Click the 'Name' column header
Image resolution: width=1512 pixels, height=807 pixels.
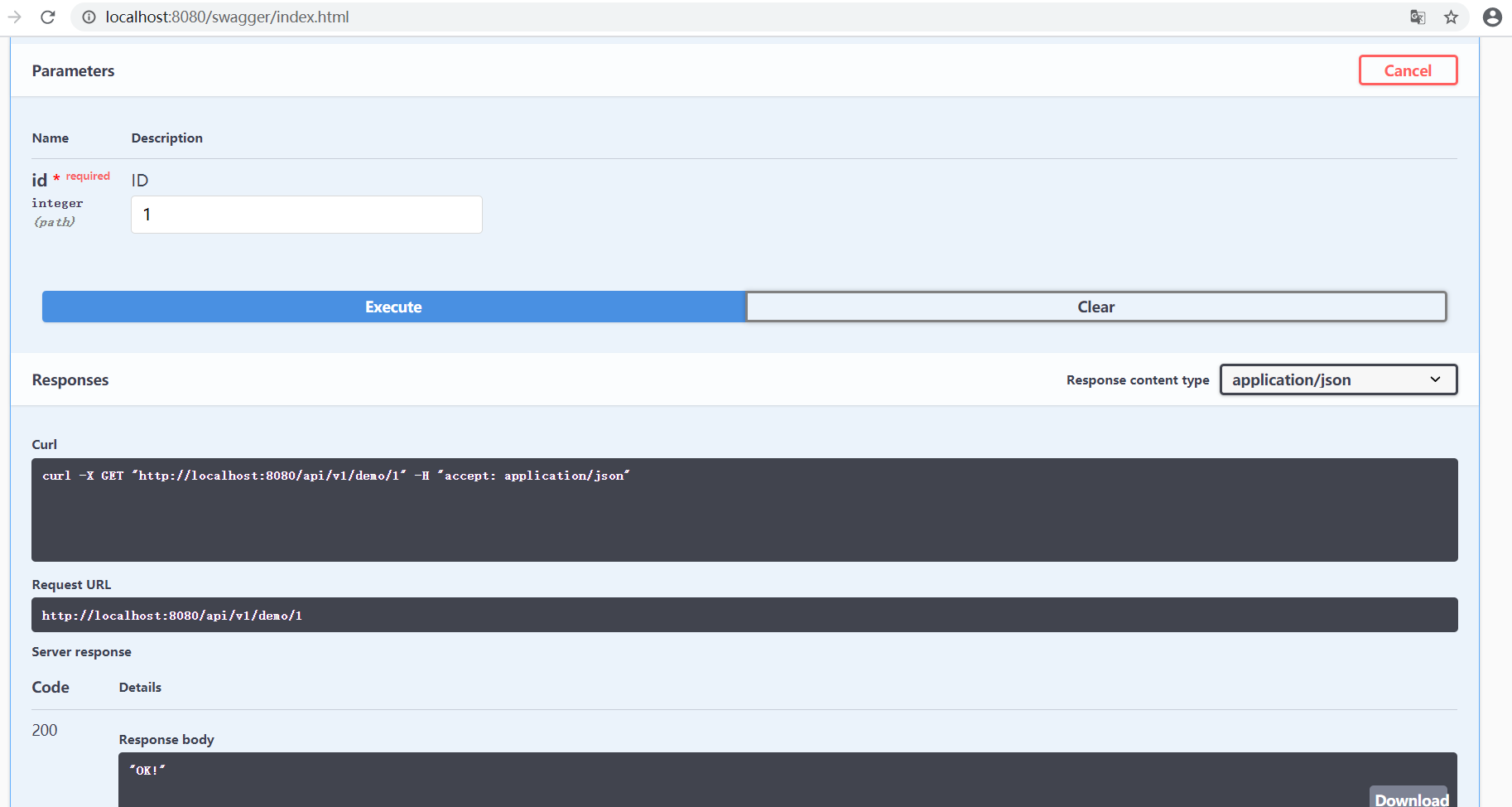51,138
